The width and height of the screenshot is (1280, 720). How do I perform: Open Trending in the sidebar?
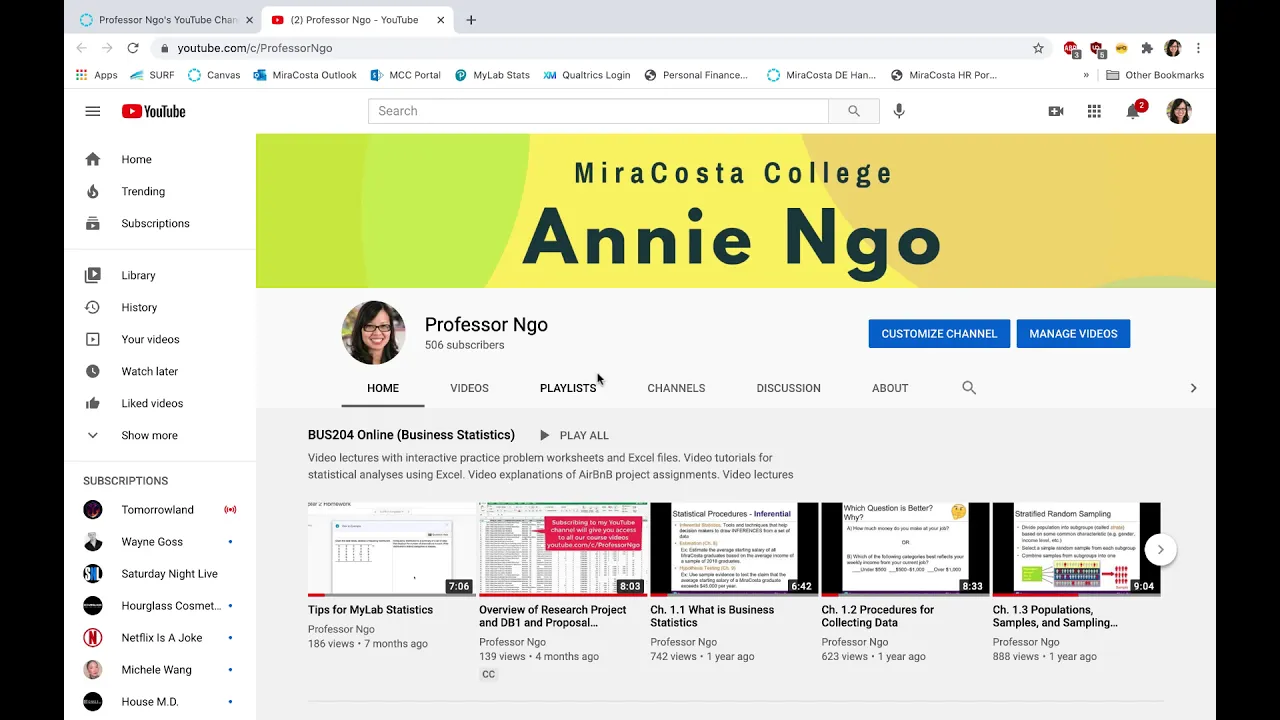point(160,191)
